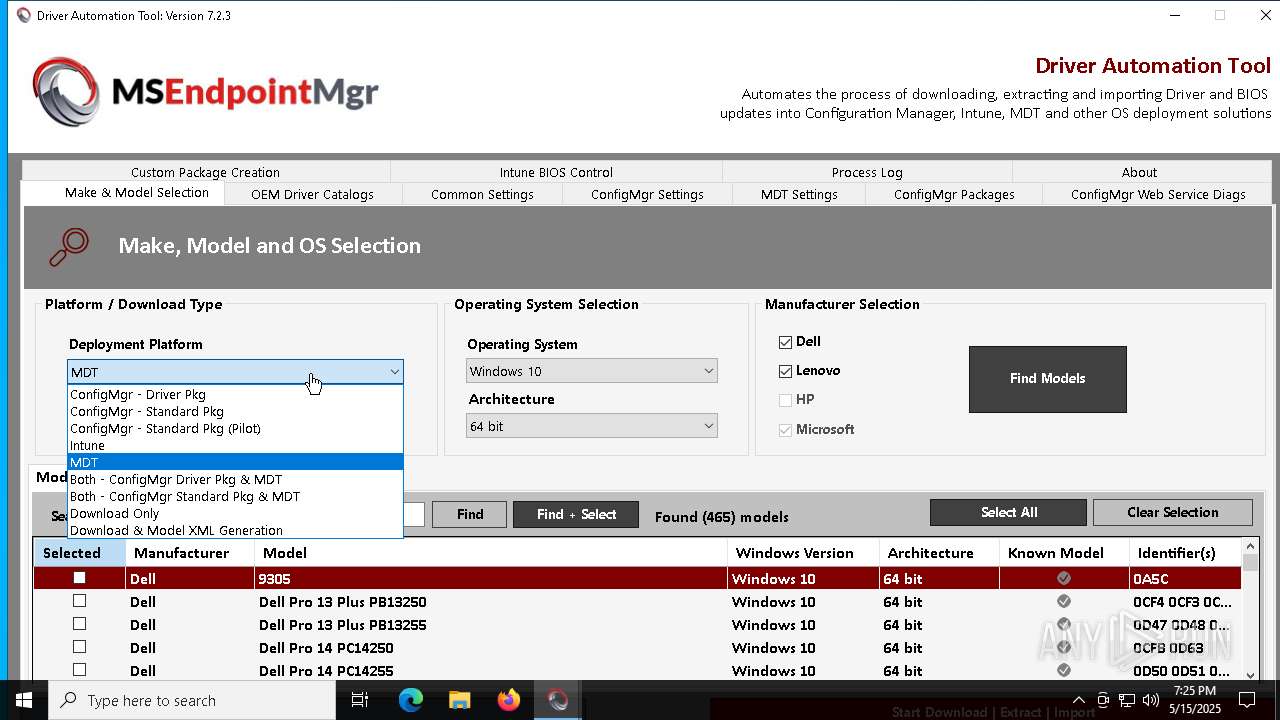Open the notification center icon

1248,700
